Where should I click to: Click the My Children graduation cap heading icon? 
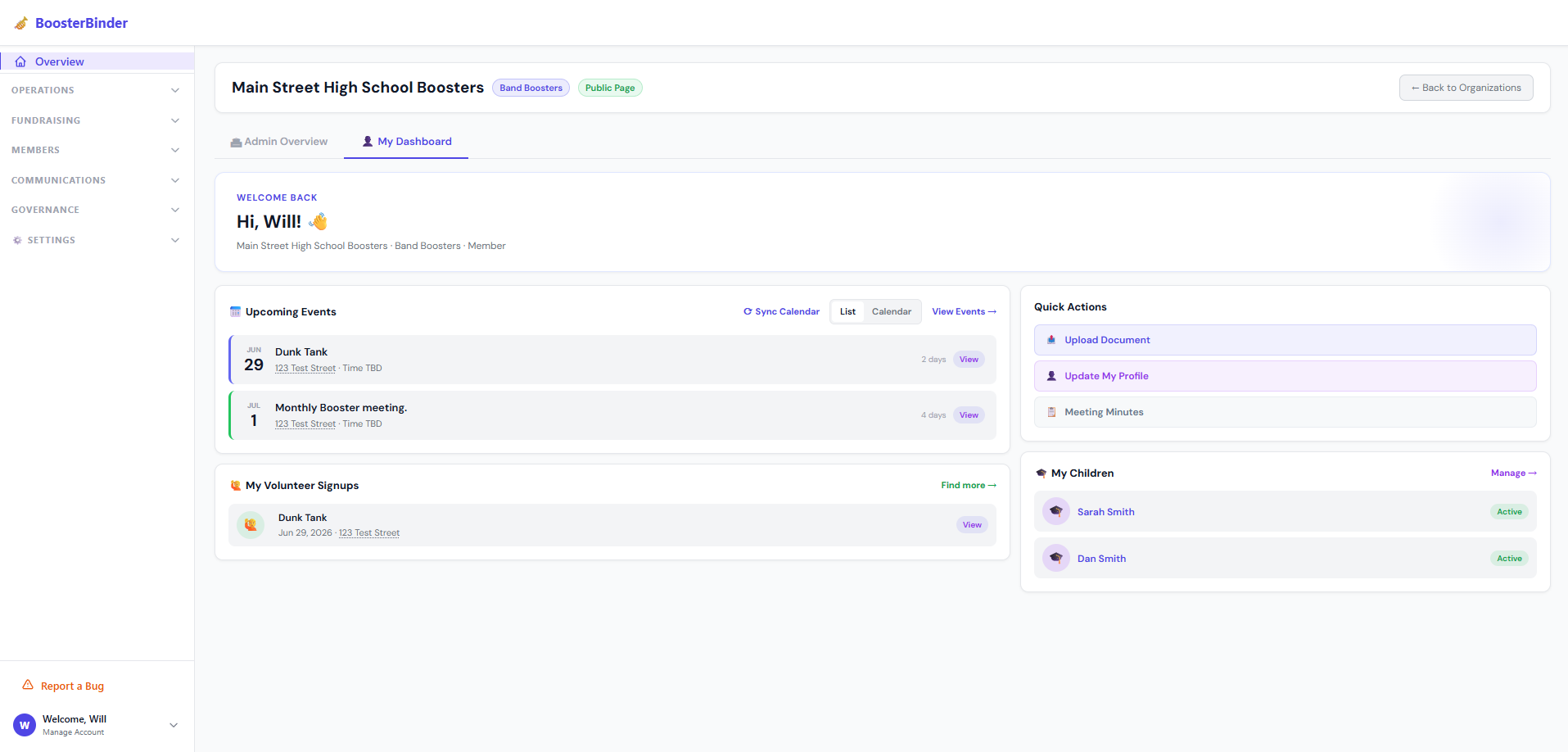[1041, 473]
